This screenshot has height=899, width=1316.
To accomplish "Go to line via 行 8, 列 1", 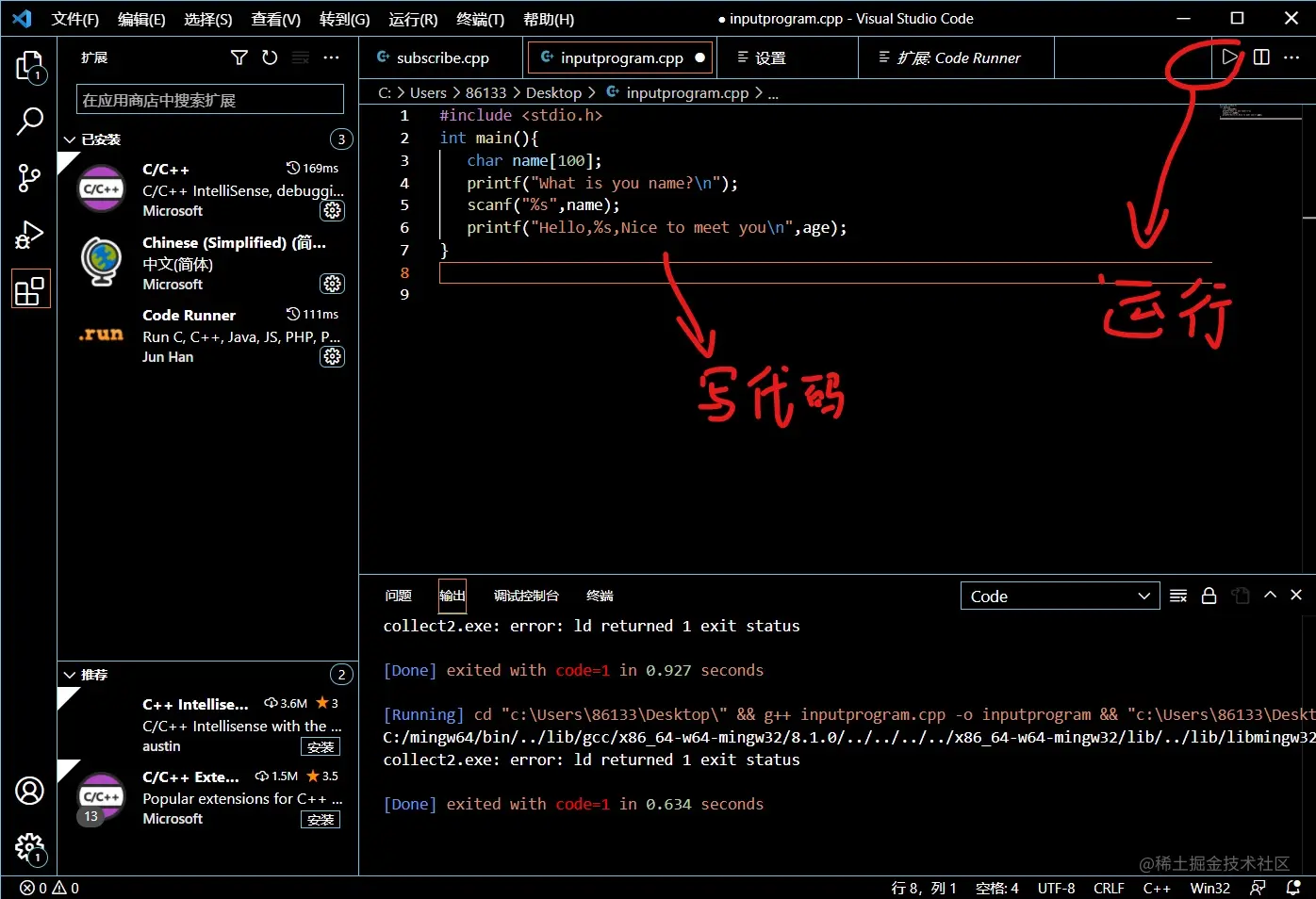I will click(924, 888).
